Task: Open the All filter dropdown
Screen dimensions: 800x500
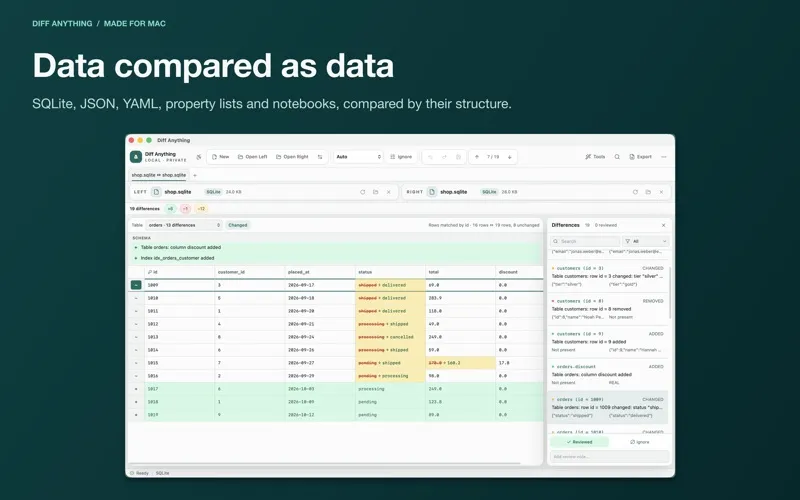Action: pyautogui.click(x=645, y=241)
